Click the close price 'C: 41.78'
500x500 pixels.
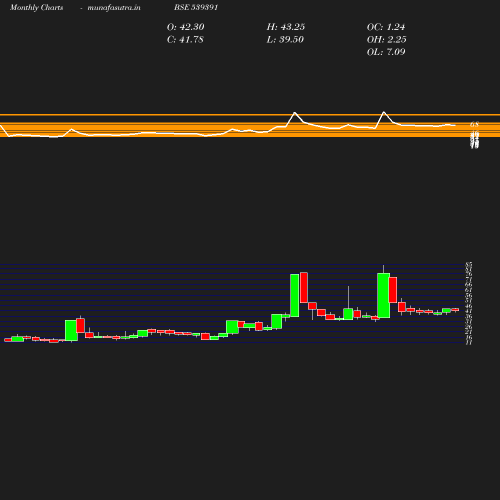(x=185, y=40)
